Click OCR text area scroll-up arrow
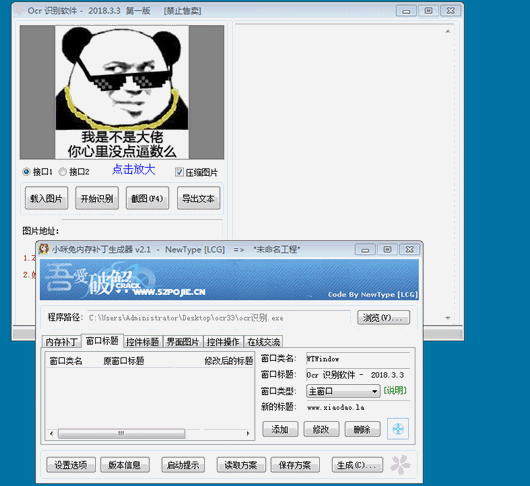Viewport: 530px width, 486px height. [448, 31]
